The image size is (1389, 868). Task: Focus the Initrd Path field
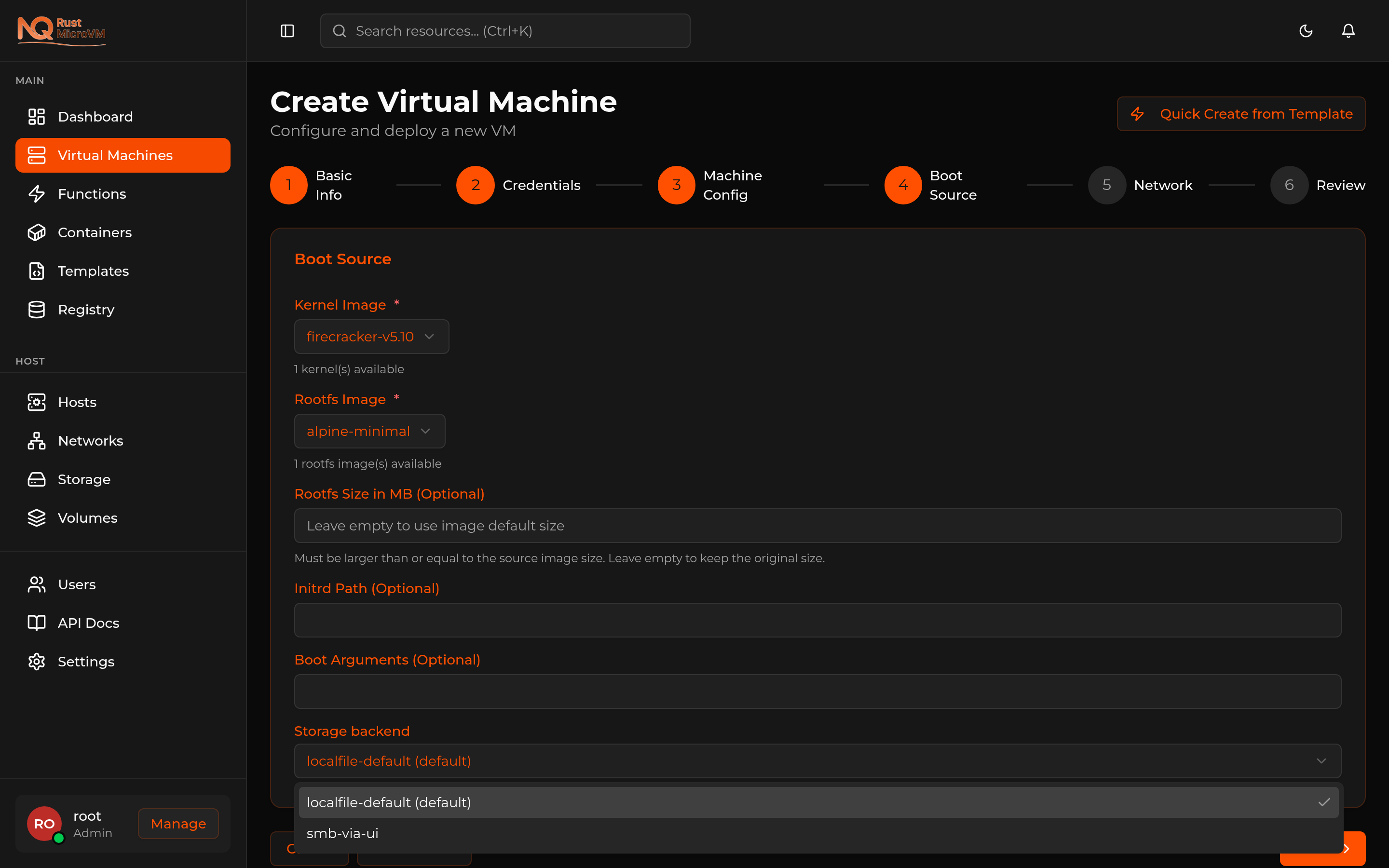817,620
